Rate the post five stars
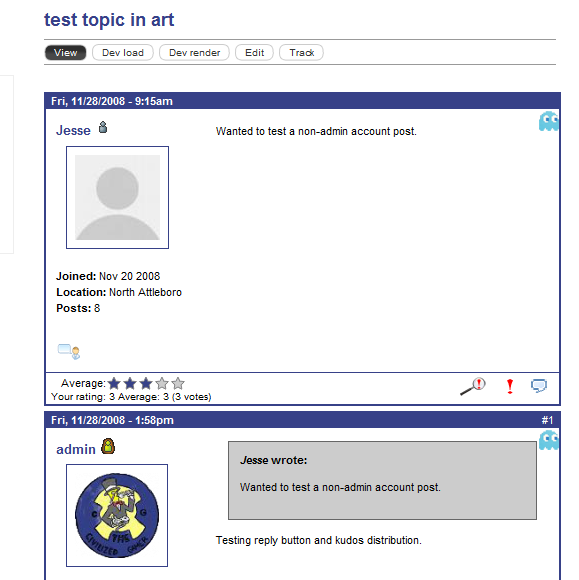Viewport: 579px width, 580px height. pos(178,384)
